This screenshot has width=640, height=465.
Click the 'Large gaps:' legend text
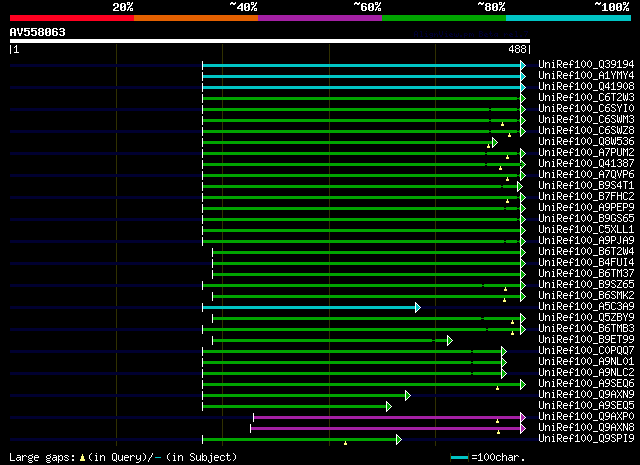tap(42, 458)
